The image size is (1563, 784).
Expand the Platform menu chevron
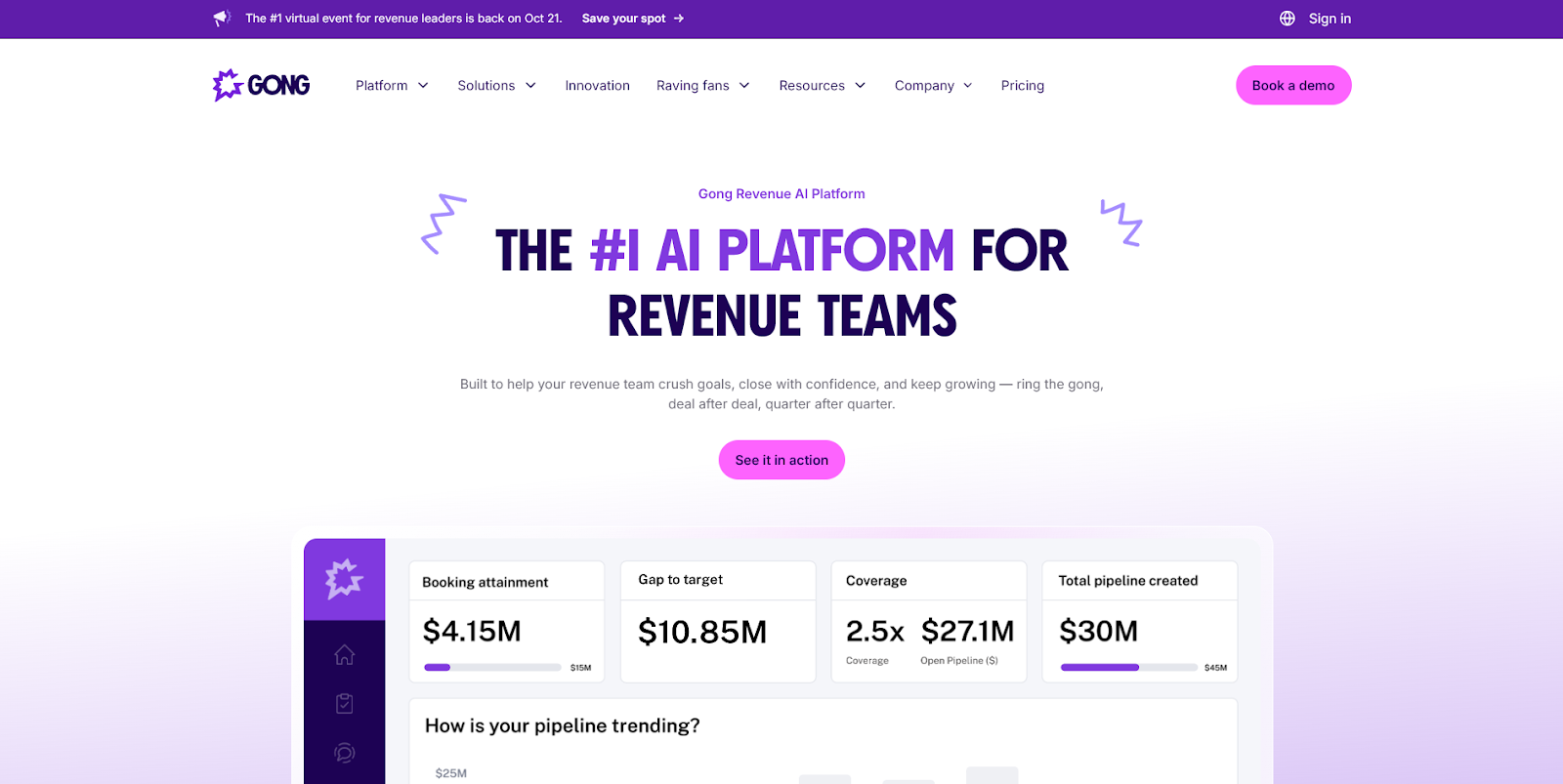[x=423, y=86]
